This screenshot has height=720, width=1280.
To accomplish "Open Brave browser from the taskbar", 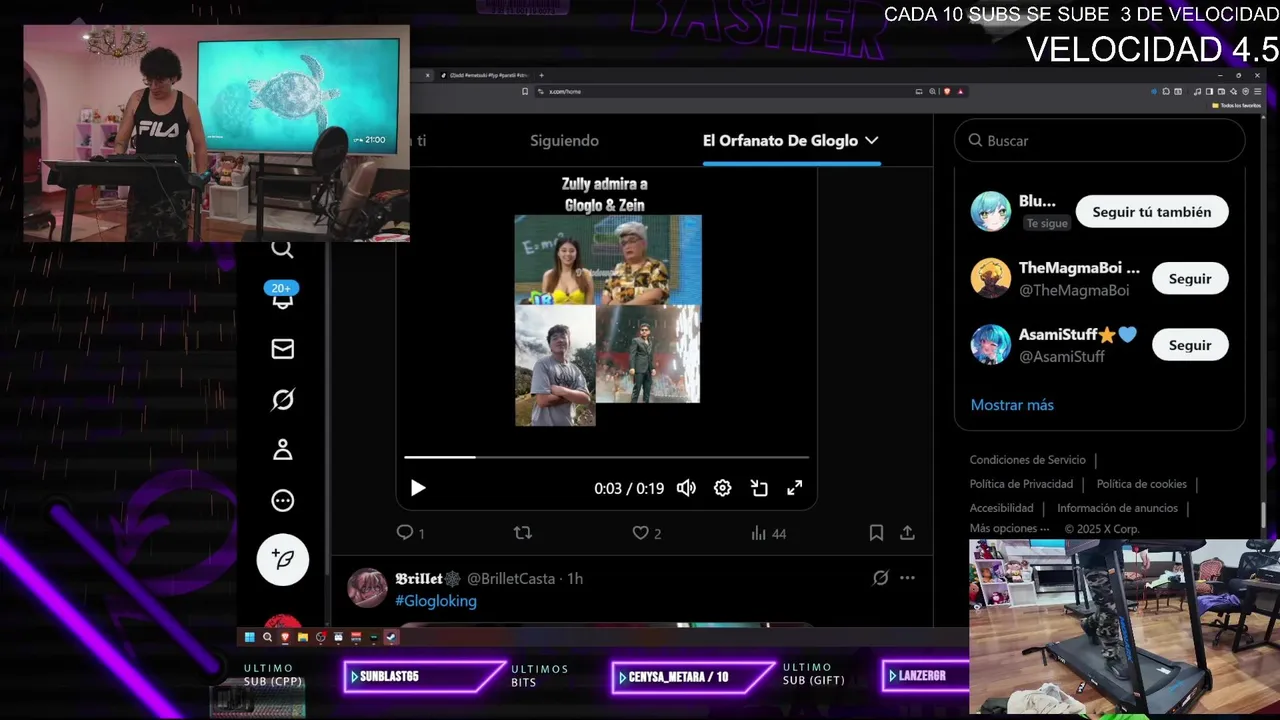I will click(285, 637).
